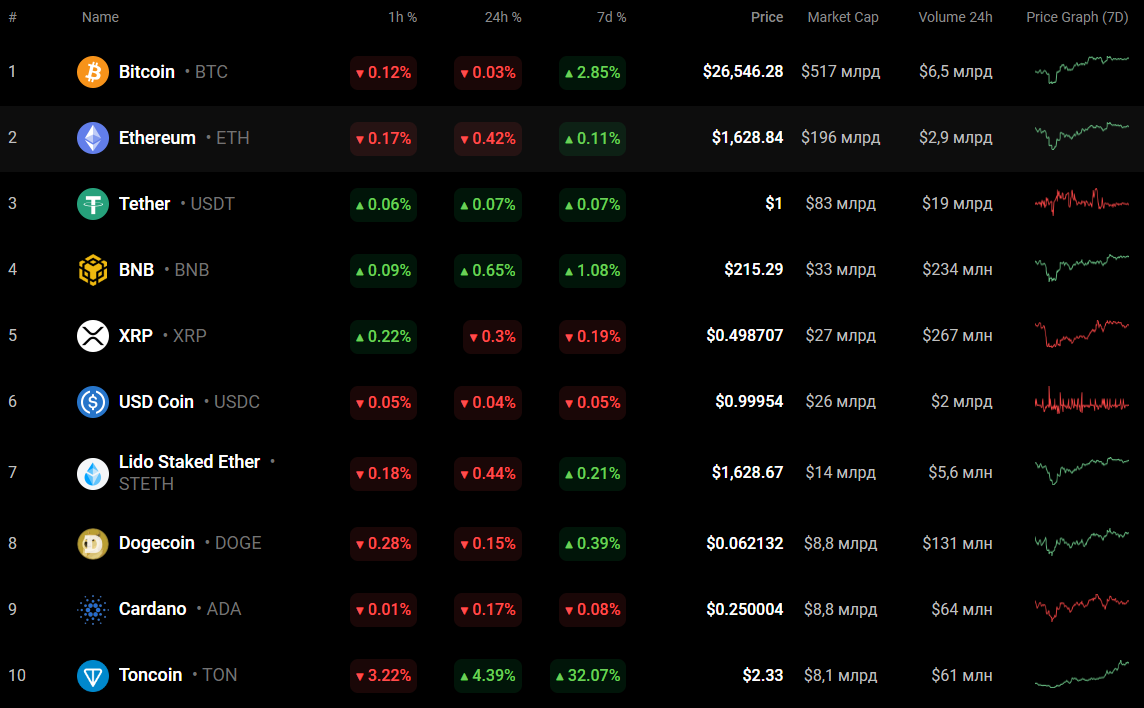Click Toncoin 1h change badge 3.22%

tap(383, 676)
